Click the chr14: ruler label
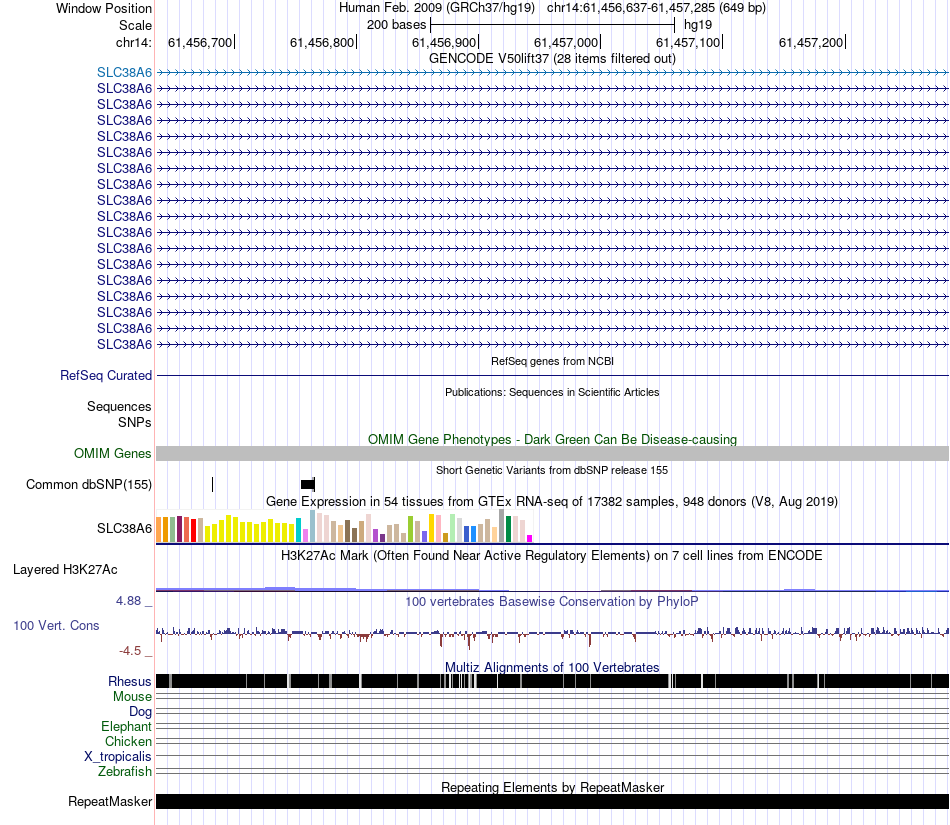The image size is (950, 825). click(x=133, y=42)
